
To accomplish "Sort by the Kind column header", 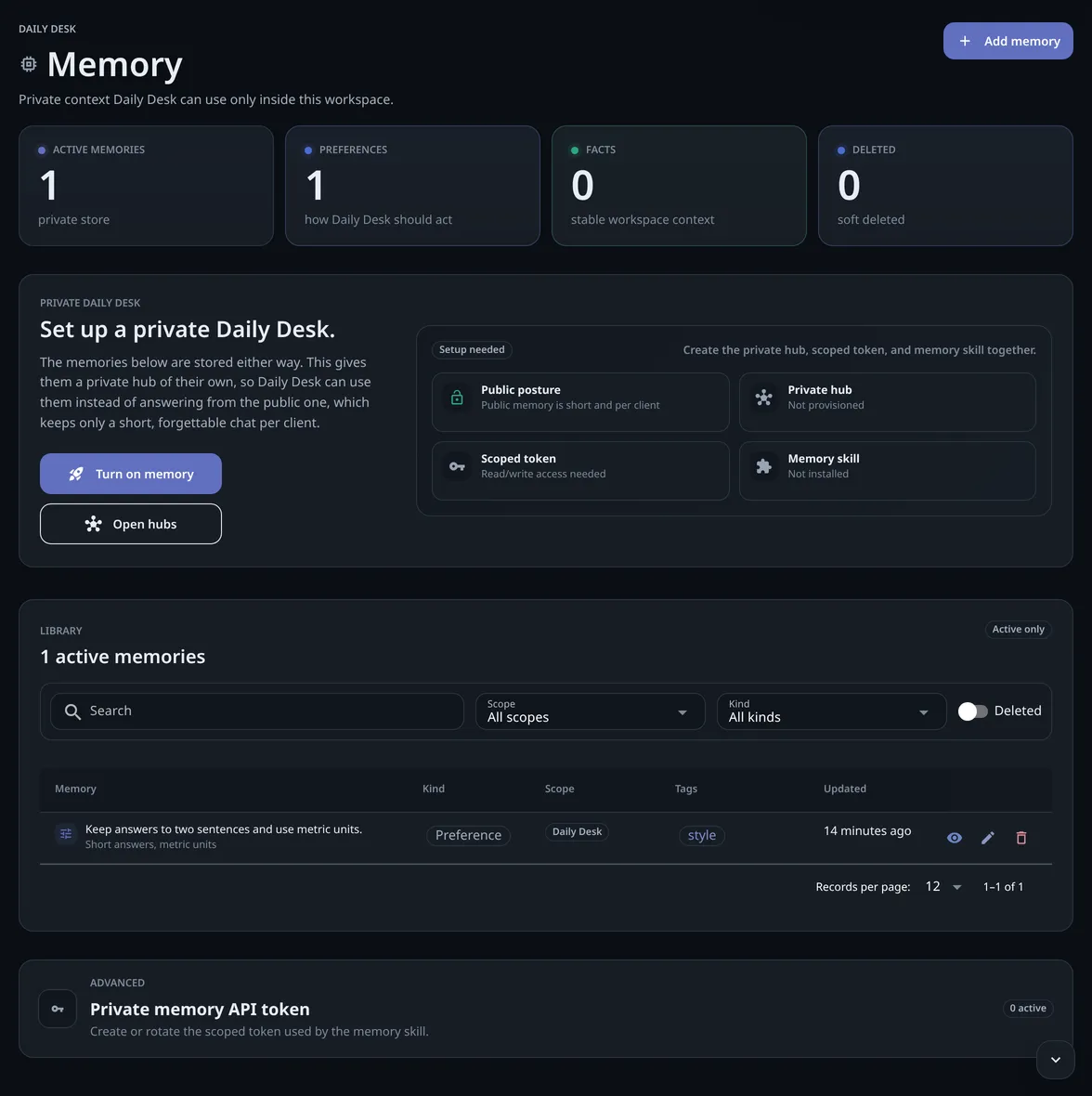I will (433, 789).
